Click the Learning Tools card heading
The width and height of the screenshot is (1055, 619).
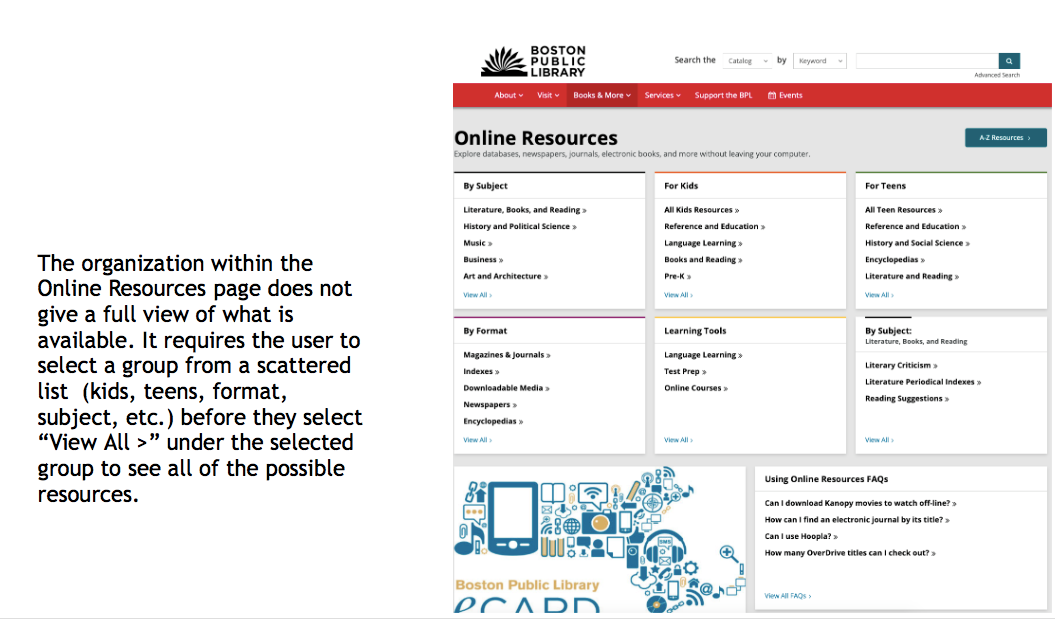tap(695, 331)
